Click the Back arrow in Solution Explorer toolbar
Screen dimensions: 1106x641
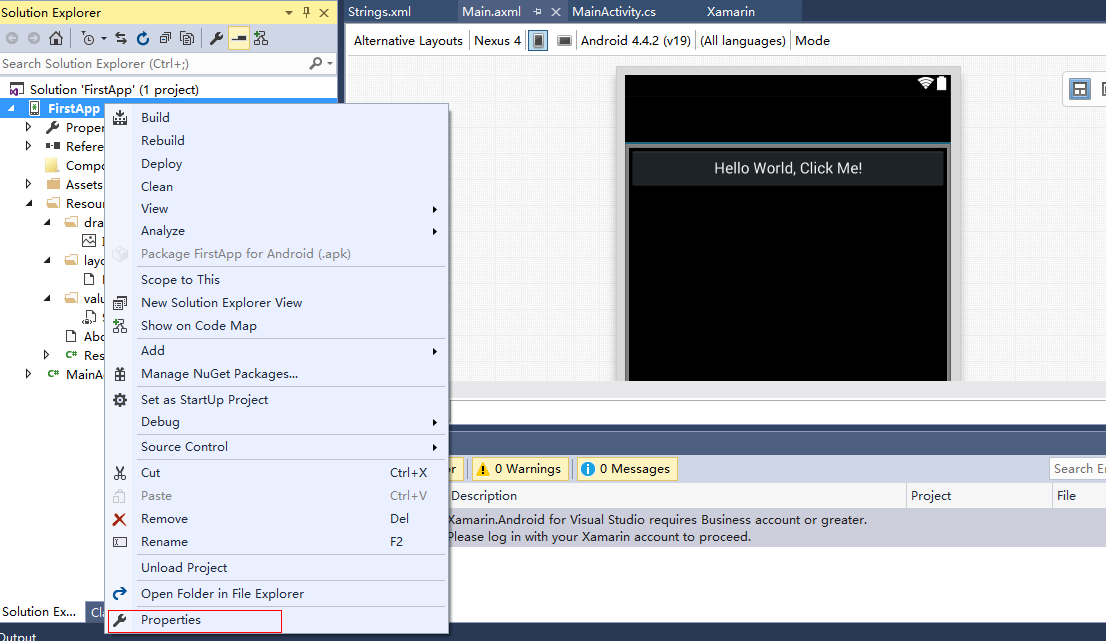coord(12,38)
